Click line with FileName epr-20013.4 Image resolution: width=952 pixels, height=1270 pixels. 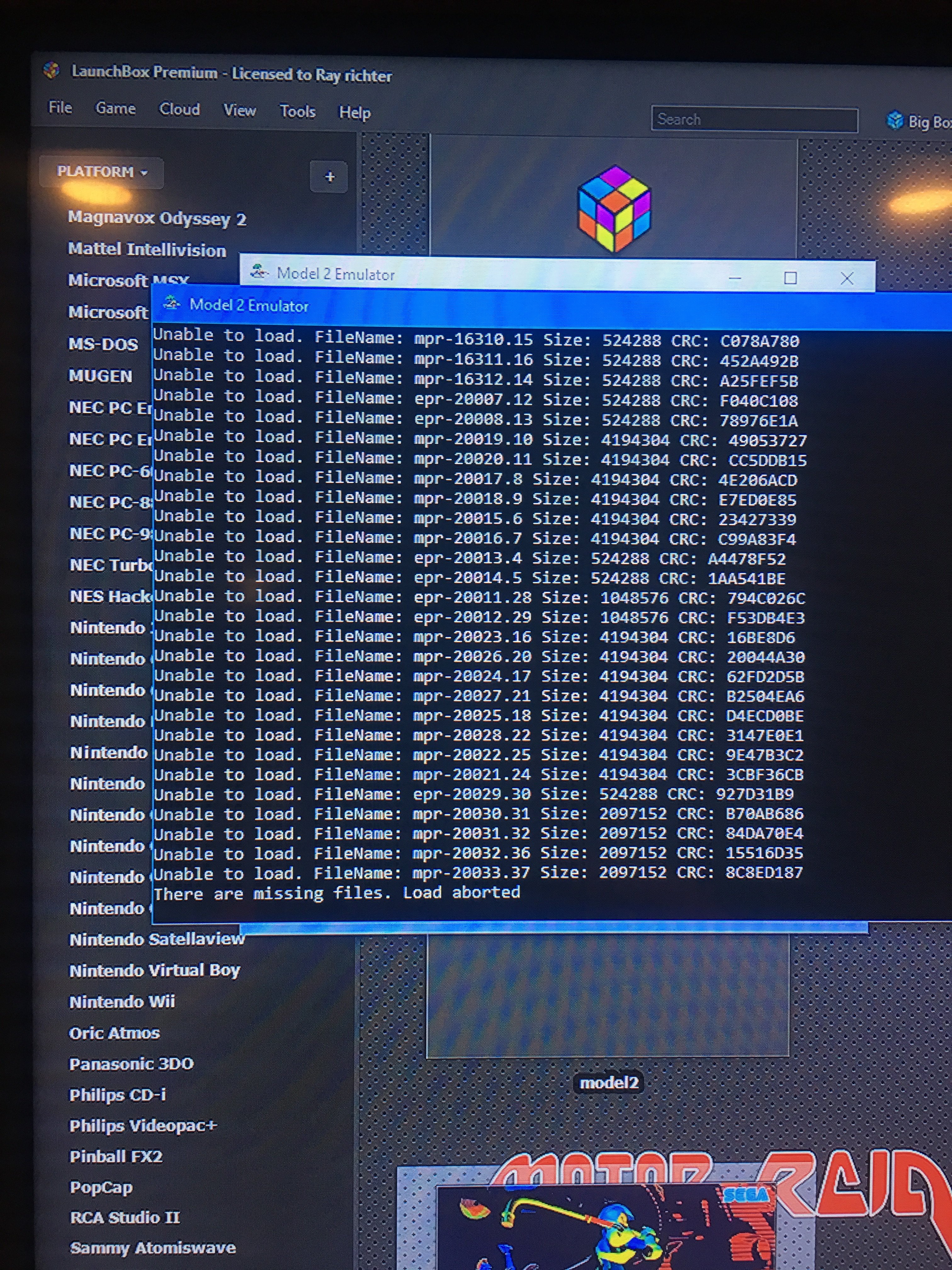[469, 558]
